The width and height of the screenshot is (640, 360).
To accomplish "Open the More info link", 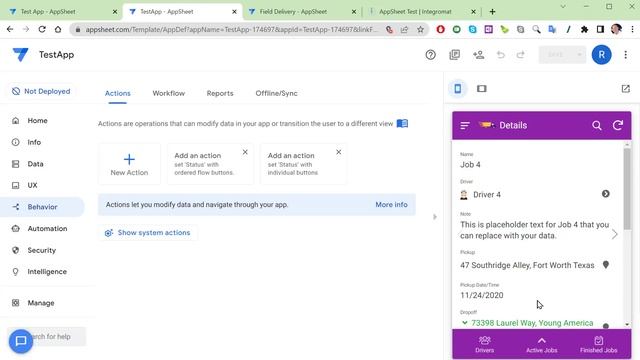I will coord(391,204).
